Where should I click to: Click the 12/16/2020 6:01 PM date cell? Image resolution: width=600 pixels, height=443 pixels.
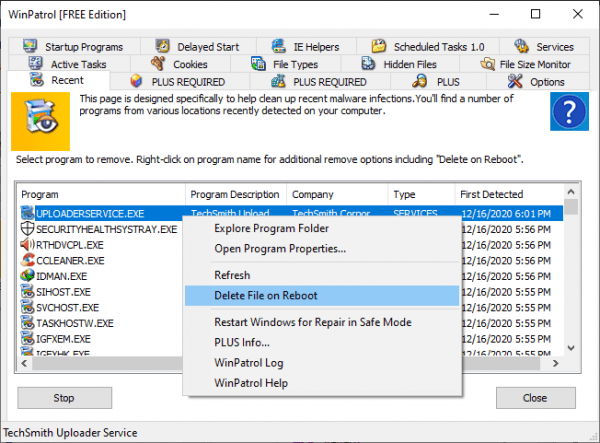(x=506, y=213)
